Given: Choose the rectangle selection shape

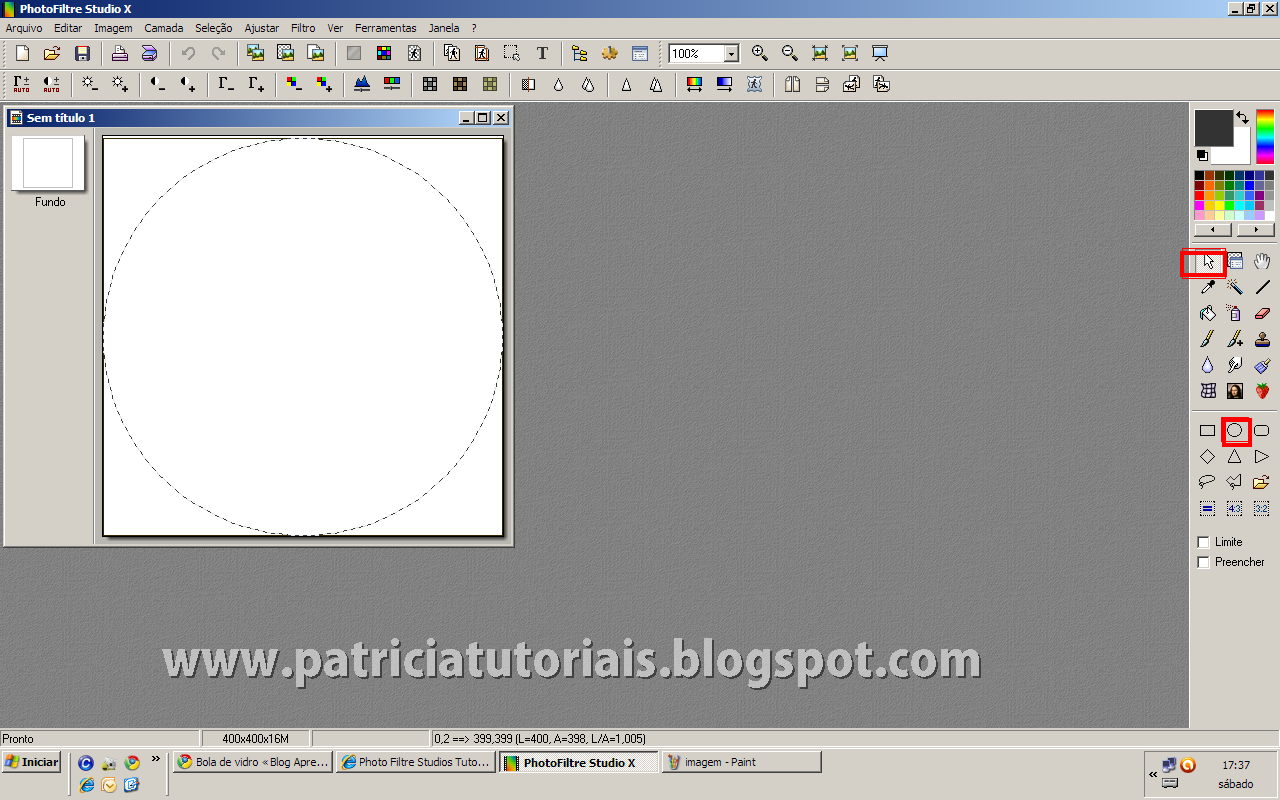Looking at the screenshot, I should tap(1208, 431).
